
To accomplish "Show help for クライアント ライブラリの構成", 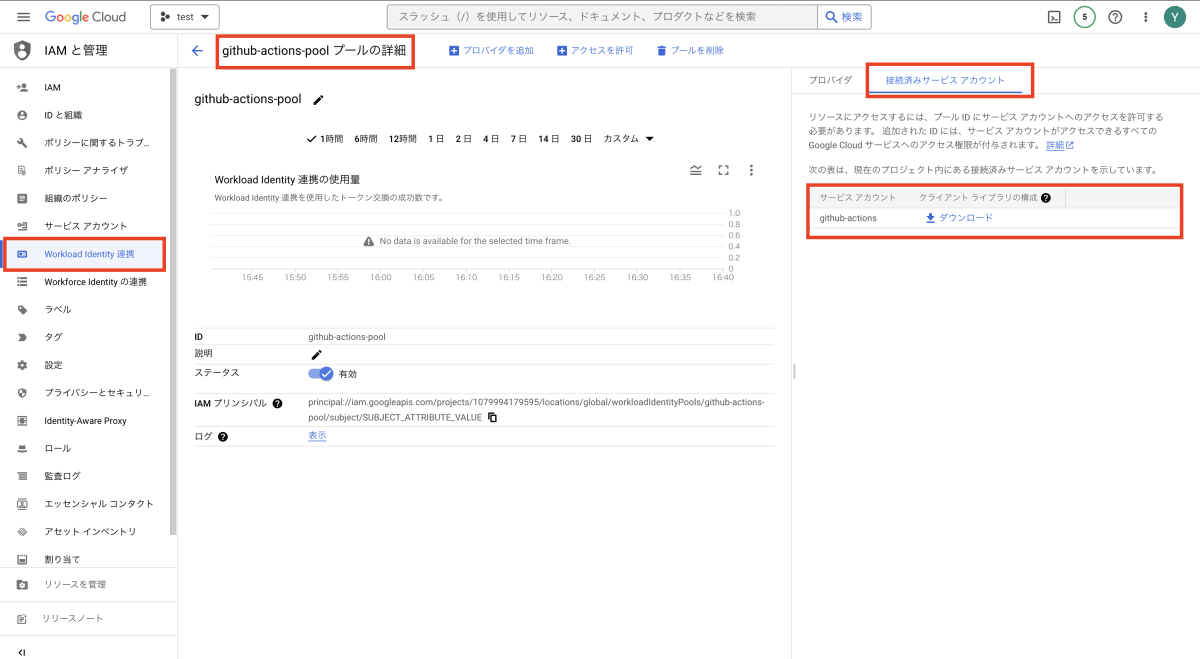I will (1045, 198).
